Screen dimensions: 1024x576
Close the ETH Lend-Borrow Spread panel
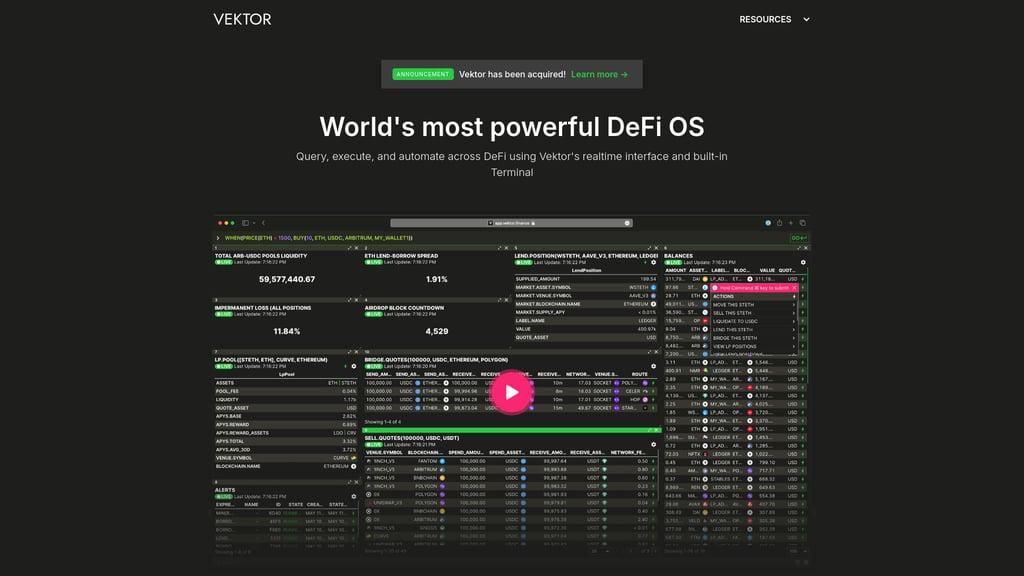click(x=506, y=248)
